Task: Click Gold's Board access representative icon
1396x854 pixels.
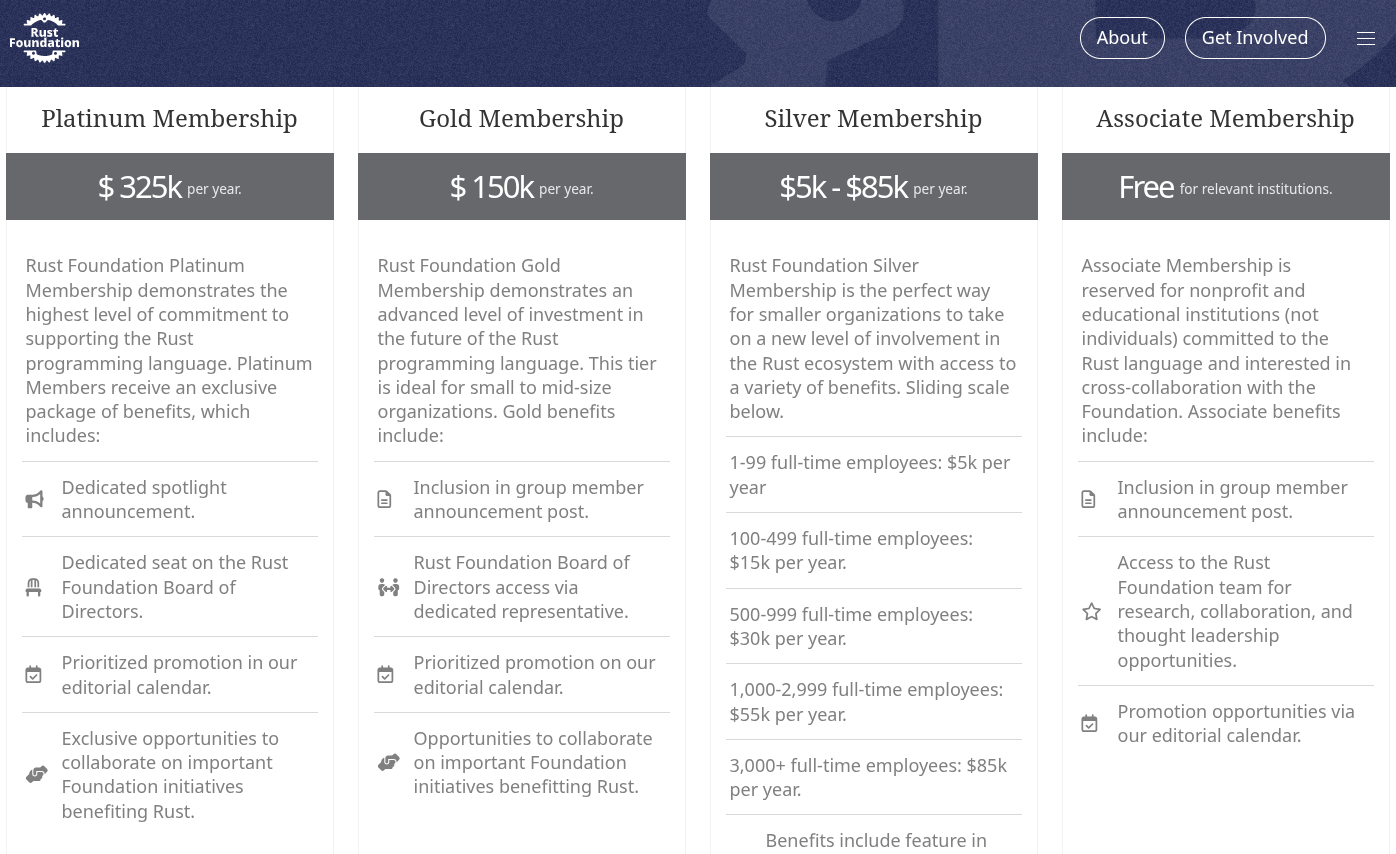Action: 388,587
